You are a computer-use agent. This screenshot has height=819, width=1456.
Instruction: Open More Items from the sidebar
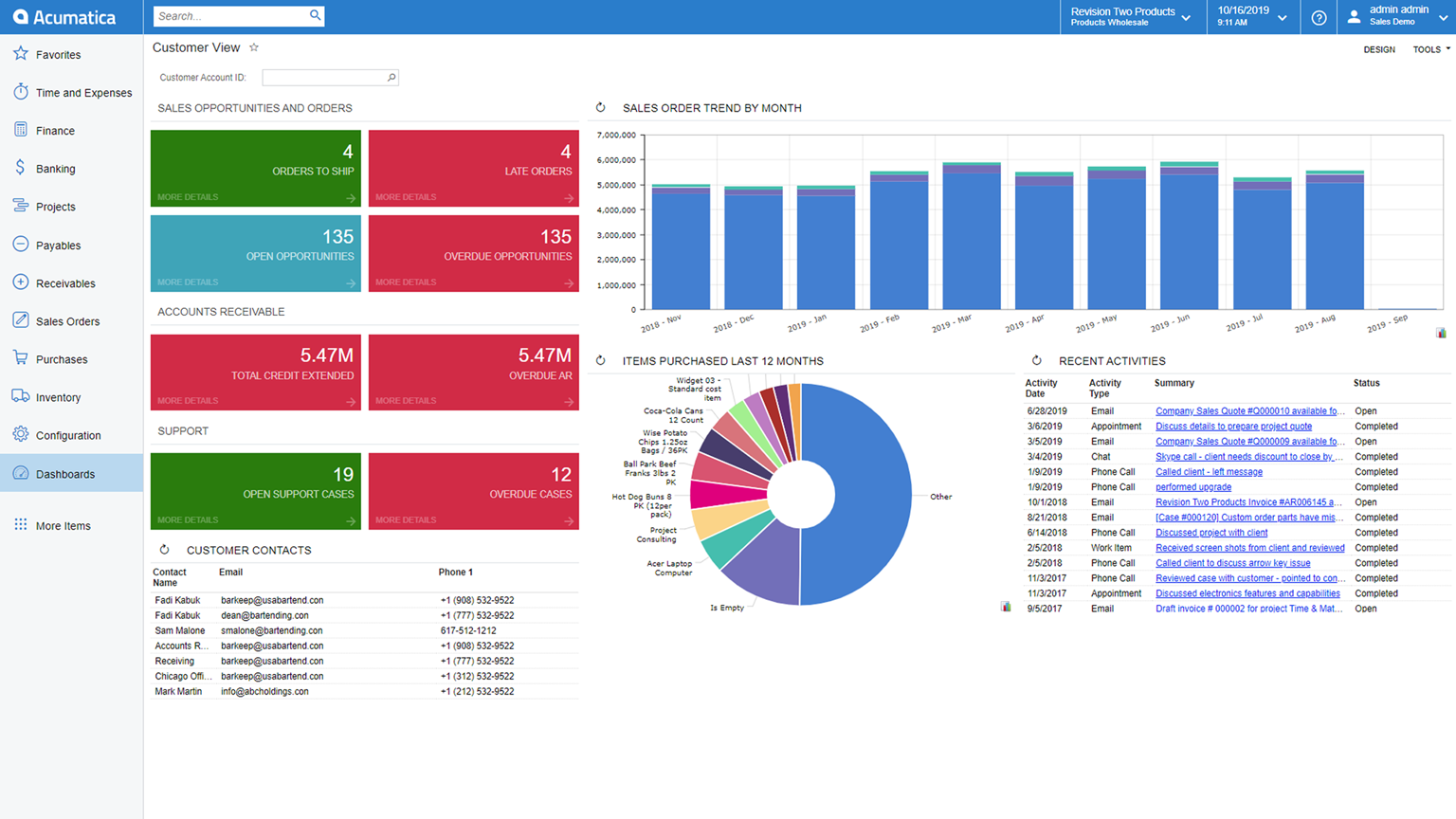(x=63, y=525)
